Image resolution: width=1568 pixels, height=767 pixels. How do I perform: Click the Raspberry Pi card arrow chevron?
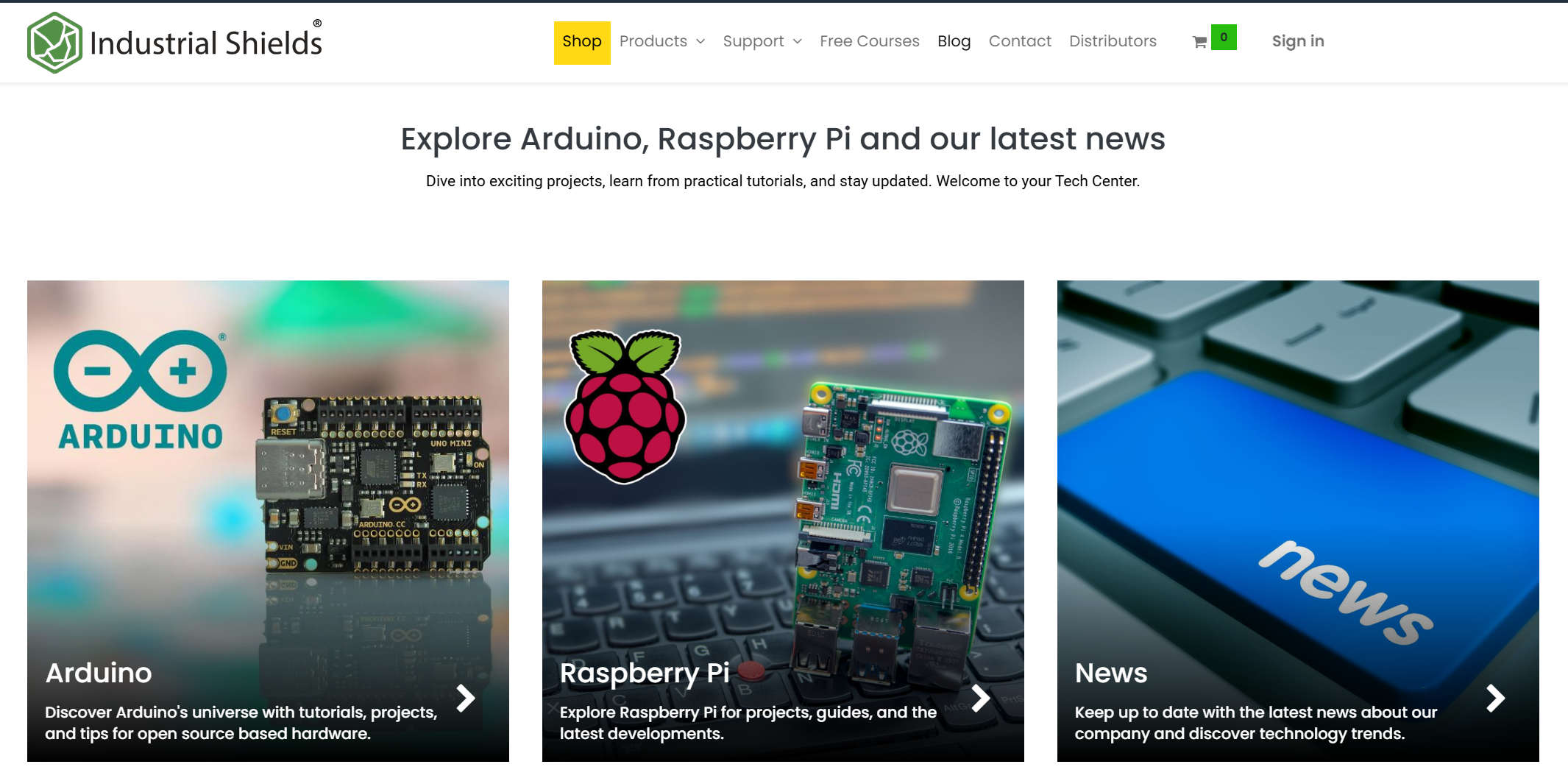point(980,698)
